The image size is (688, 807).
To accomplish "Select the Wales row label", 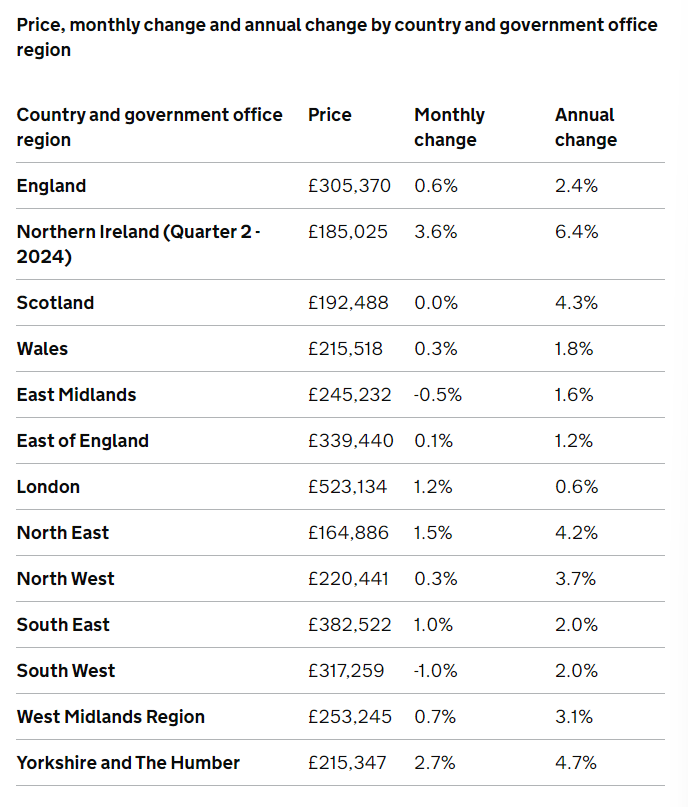I will [43, 349].
